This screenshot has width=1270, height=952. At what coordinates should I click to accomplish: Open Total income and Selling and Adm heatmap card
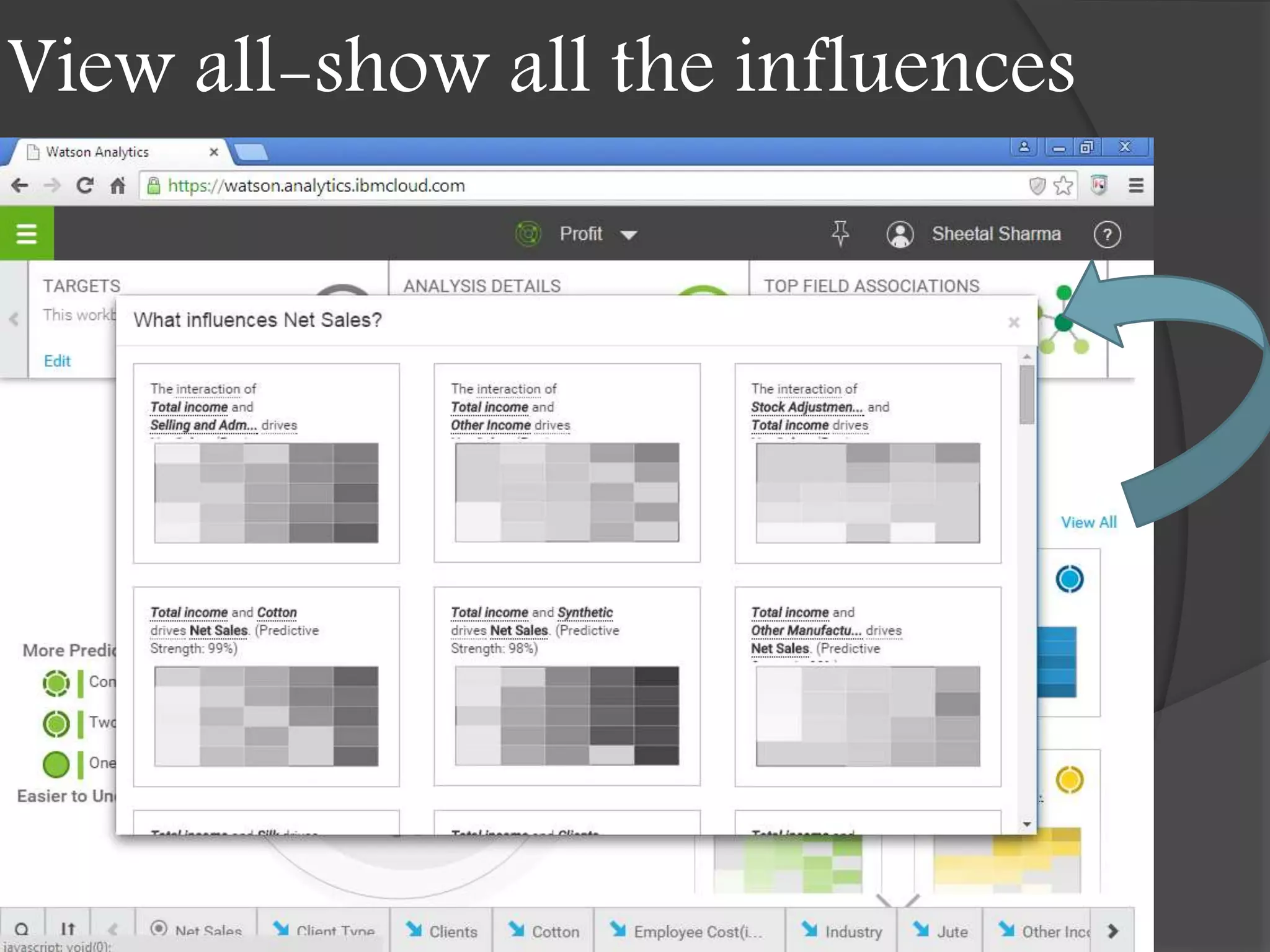pyautogui.click(x=266, y=464)
